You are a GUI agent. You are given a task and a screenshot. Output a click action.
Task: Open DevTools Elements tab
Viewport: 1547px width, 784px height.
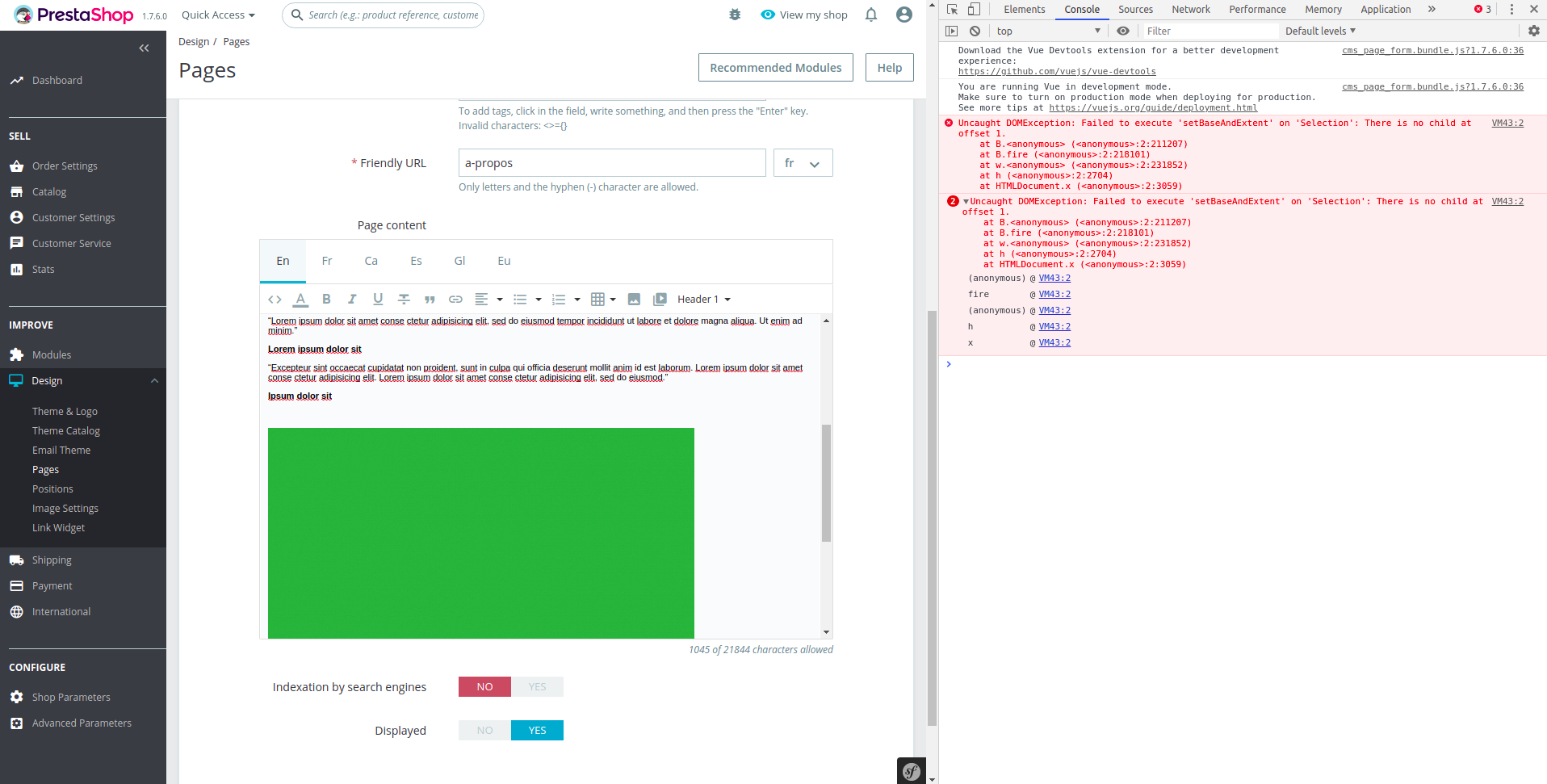(x=1025, y=9)
